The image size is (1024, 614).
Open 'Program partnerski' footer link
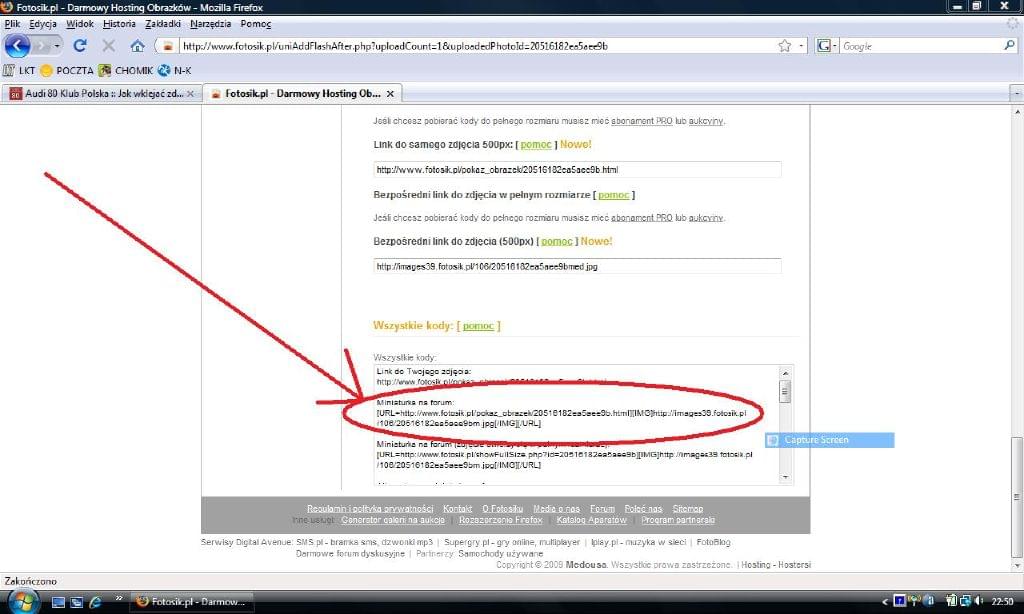678,520
